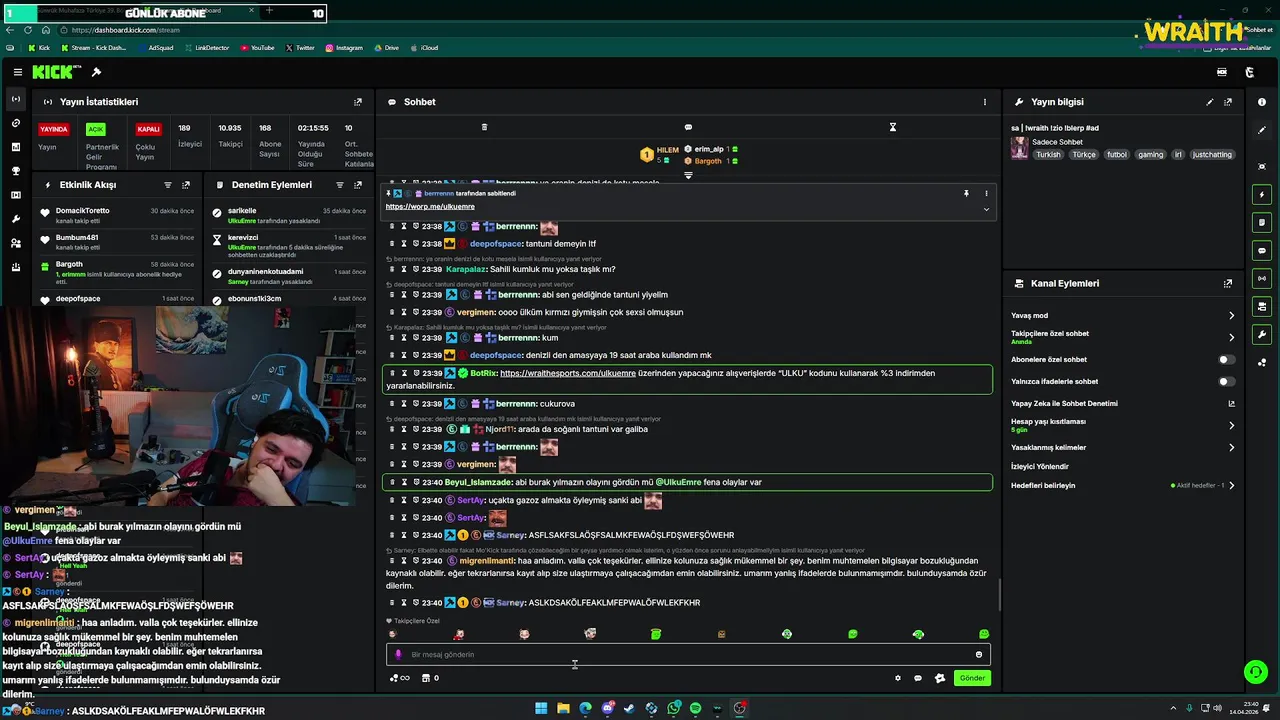Expand Takipçilere özel sohbet options
This screenshot has width=1280, height=720.
point(1231,337)
